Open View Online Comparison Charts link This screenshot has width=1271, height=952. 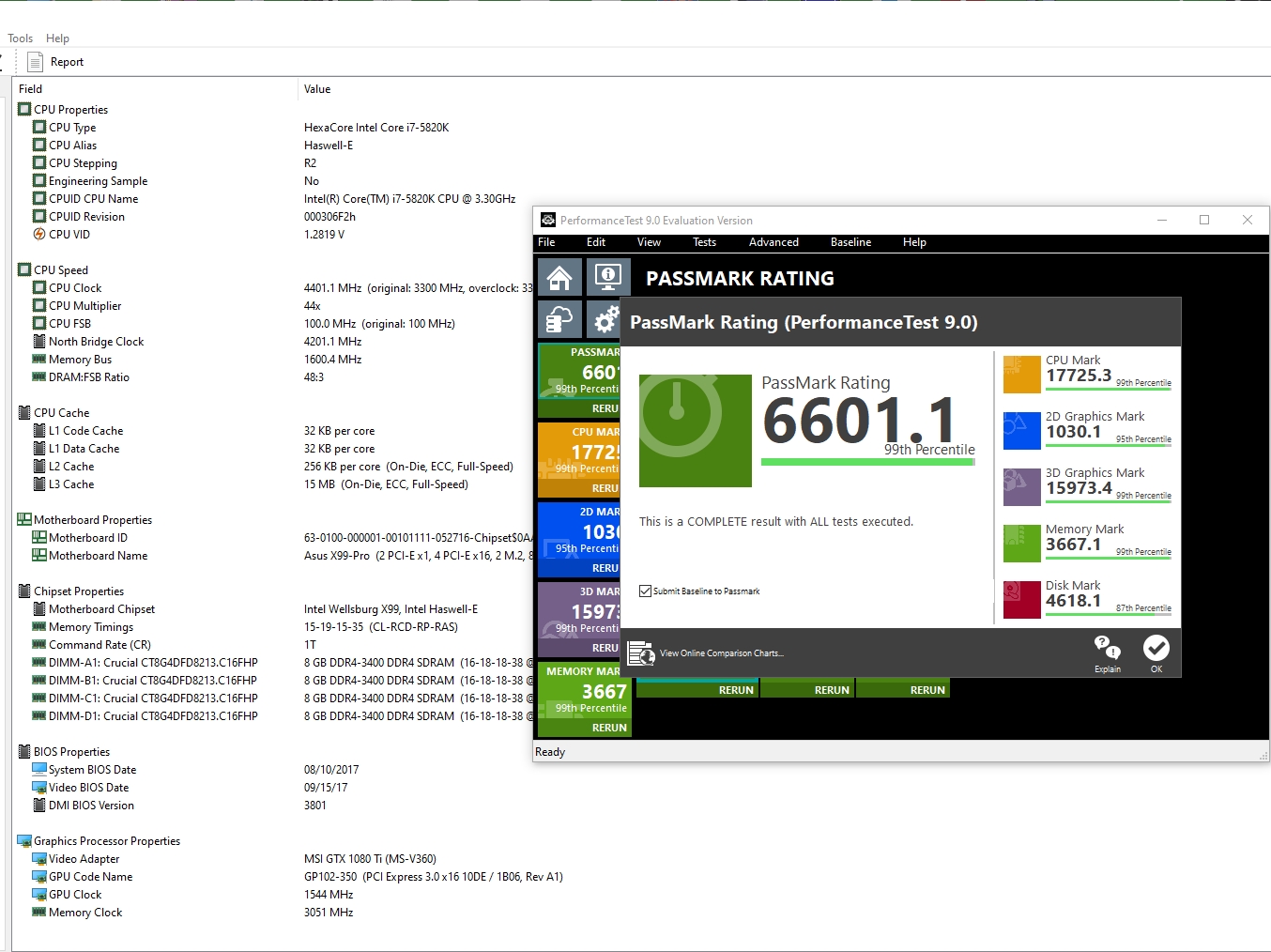(708, 653)
